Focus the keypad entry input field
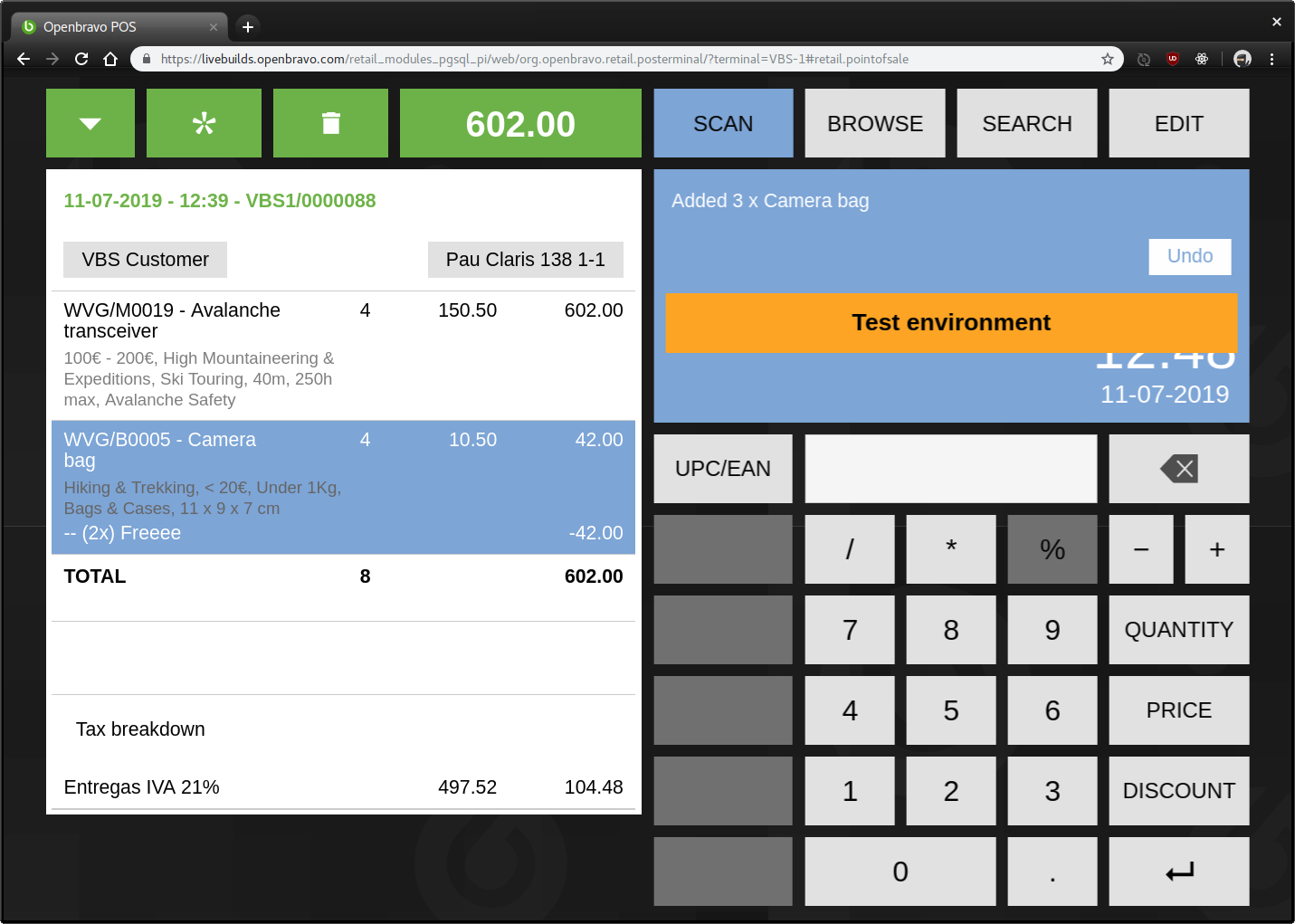1295x924 pixels. tap(951, 469)
